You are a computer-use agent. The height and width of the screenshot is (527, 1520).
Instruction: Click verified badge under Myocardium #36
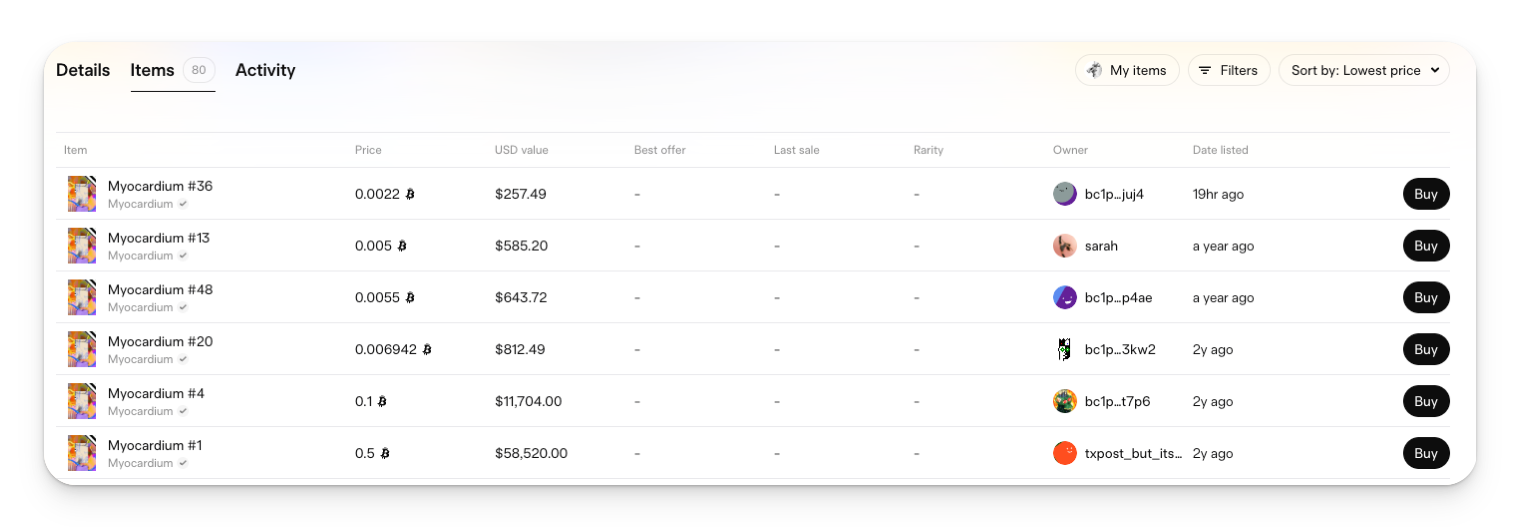183,204
